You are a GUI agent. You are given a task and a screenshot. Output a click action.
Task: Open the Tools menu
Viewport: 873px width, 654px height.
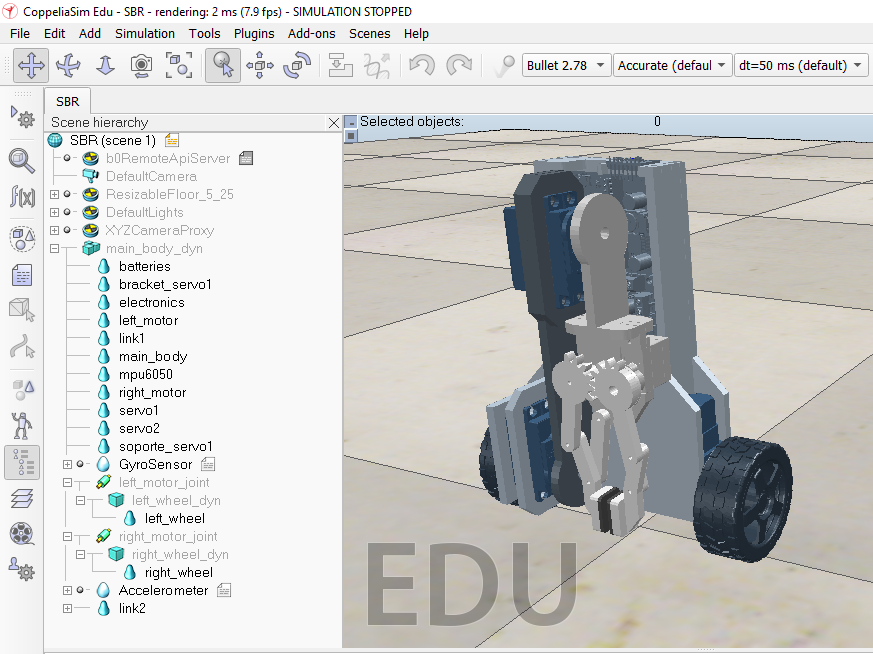point(204,33)
